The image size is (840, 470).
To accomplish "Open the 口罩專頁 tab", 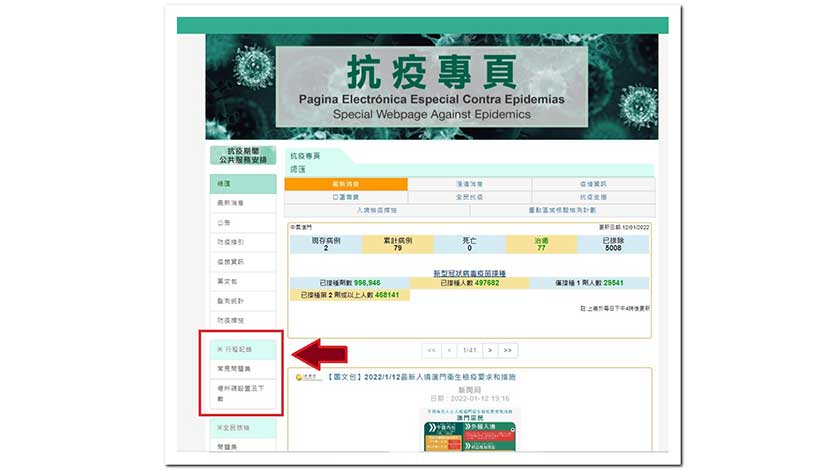I will (346, 197).
